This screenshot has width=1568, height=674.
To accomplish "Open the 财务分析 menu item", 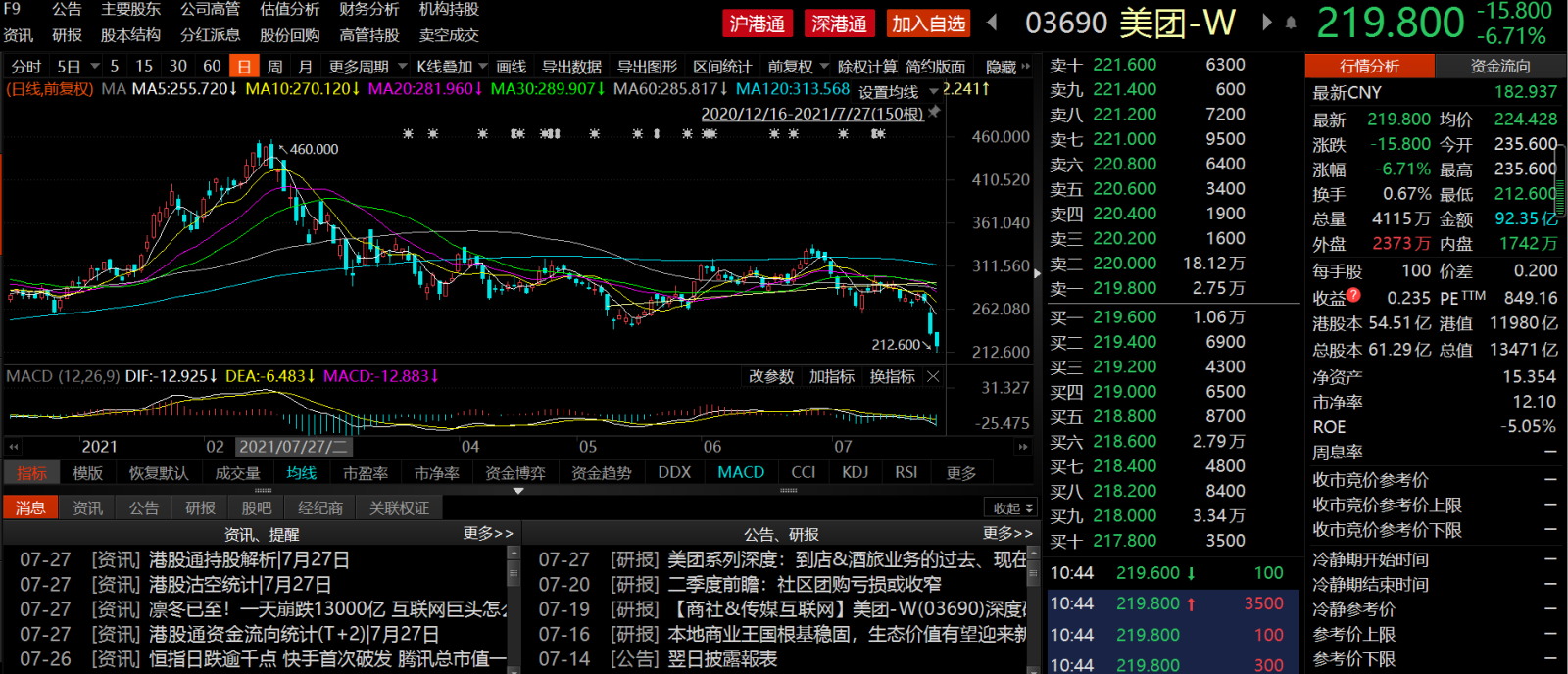I will click(368, 9).
